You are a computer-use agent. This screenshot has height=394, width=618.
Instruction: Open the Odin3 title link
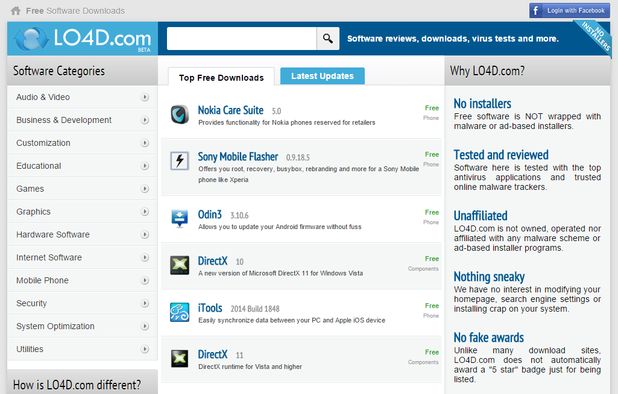tap(210, 215)
